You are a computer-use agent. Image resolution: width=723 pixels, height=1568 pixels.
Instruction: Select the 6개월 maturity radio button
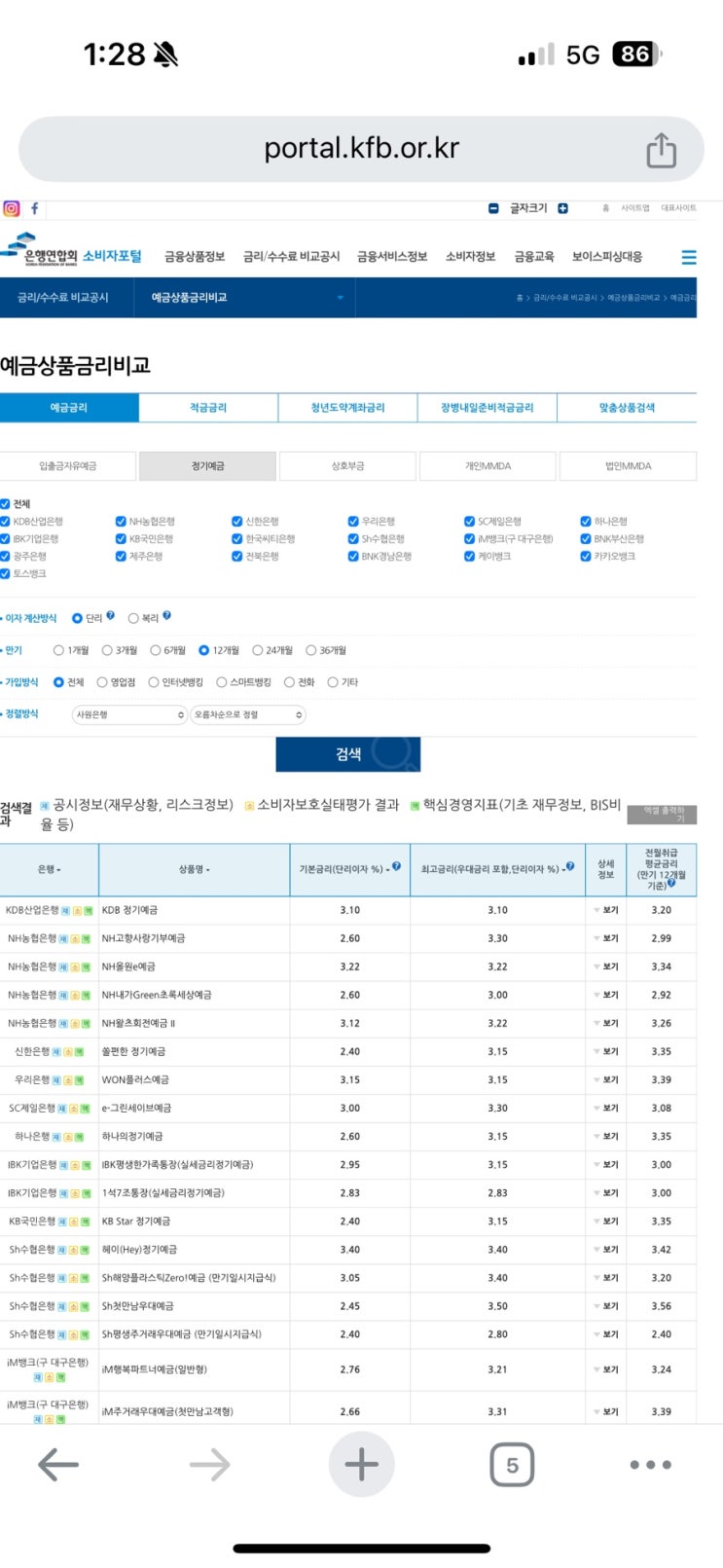[x=155, y=650]
